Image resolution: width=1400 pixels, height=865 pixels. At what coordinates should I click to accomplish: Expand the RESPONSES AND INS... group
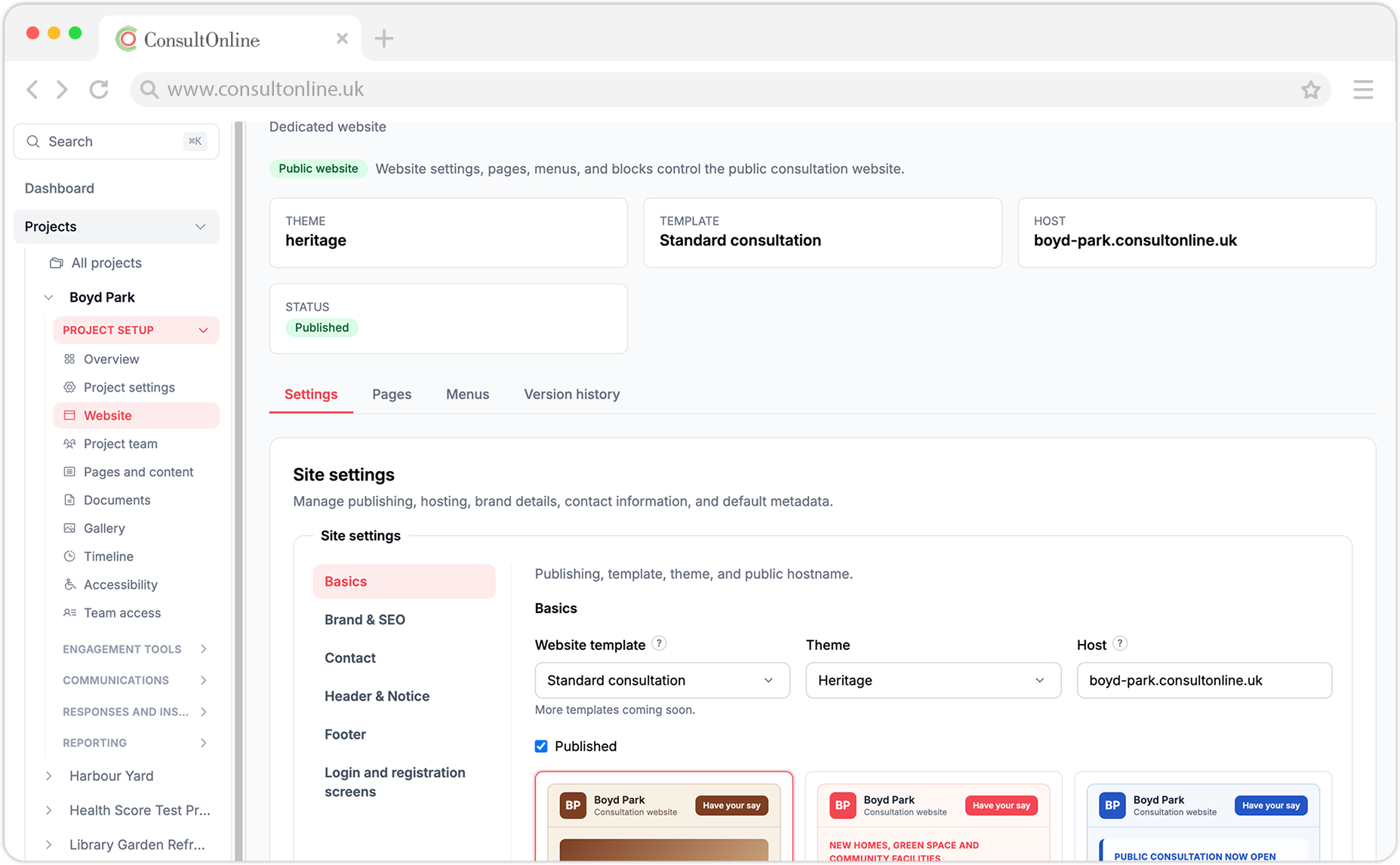coord(203,712)
